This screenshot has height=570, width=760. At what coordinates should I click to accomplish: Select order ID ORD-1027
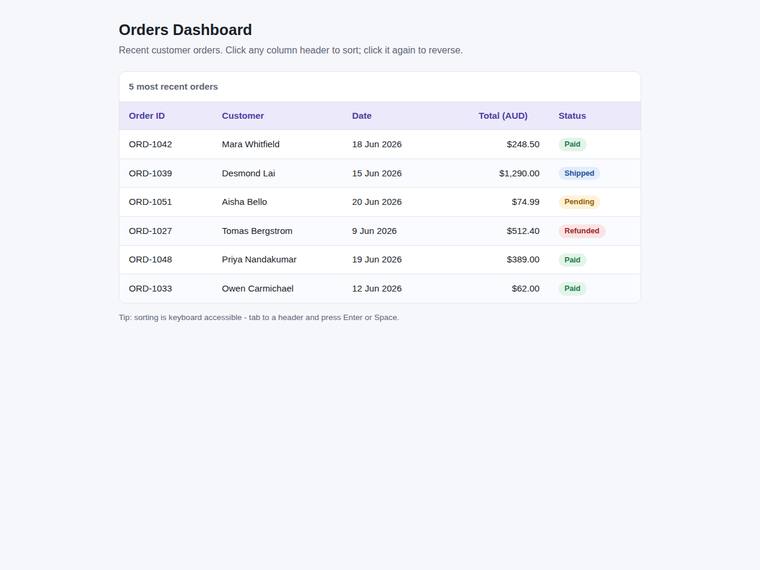pos(150,231)
